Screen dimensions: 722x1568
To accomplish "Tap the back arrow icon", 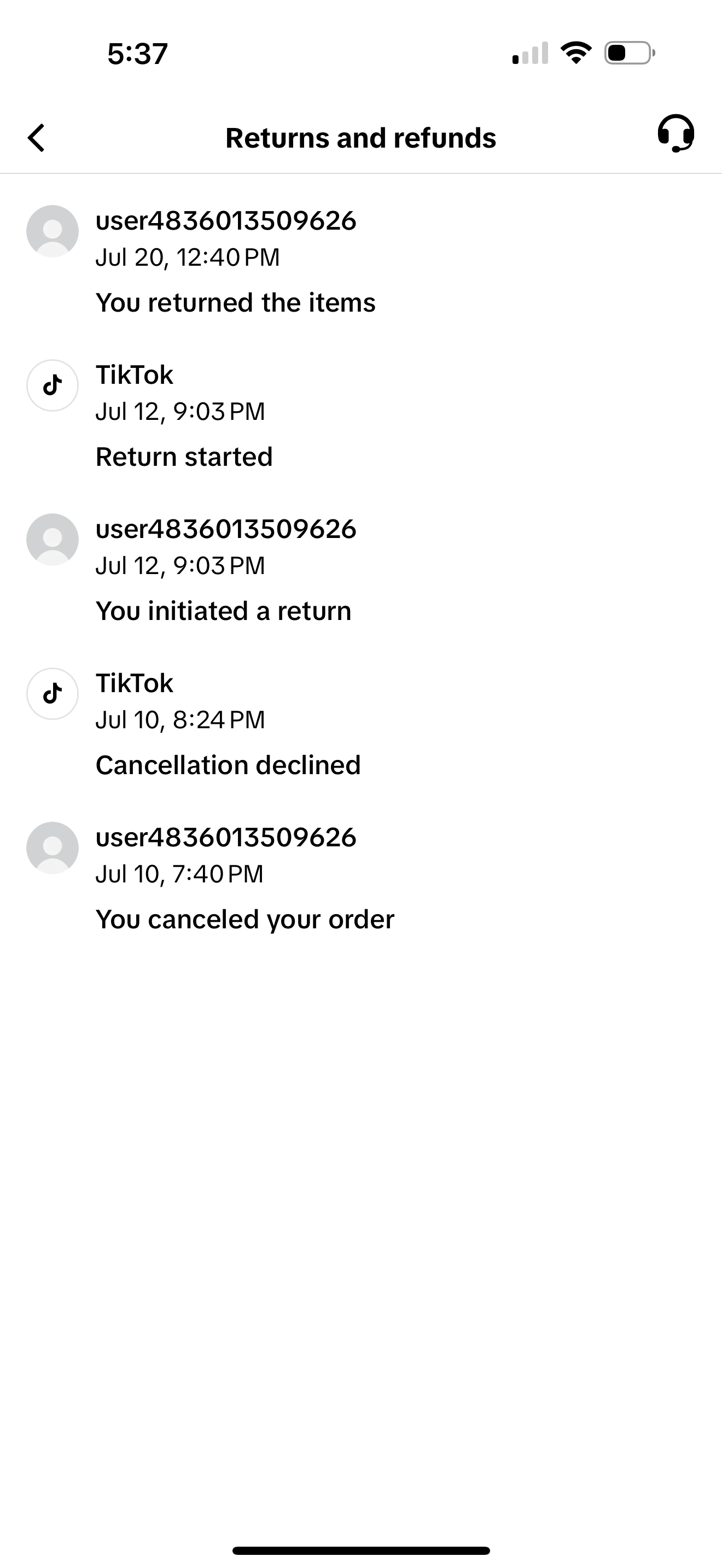I will [x=37, y=138].
